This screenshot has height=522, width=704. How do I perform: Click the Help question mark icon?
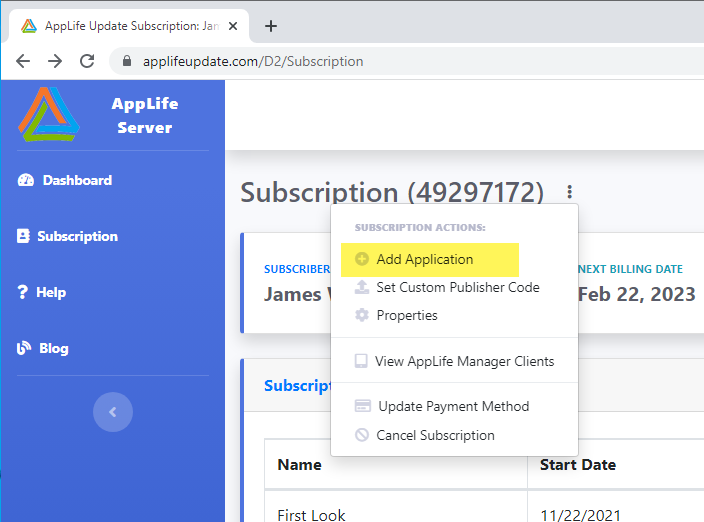(22, 292)
